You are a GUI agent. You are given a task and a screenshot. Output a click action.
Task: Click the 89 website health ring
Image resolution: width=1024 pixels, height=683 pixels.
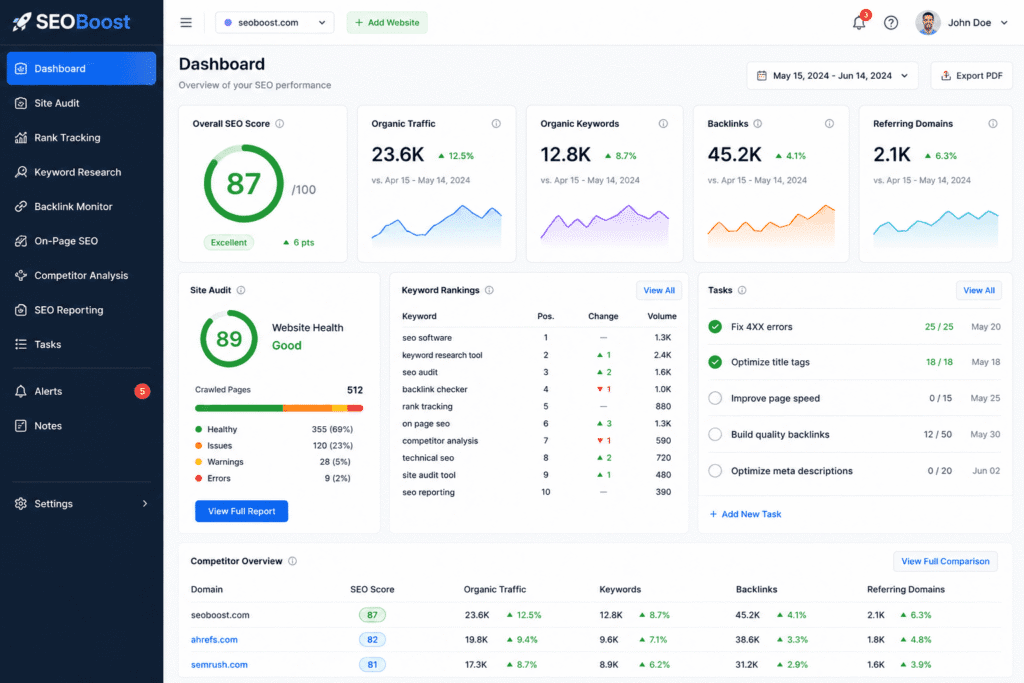pos(229,339)
